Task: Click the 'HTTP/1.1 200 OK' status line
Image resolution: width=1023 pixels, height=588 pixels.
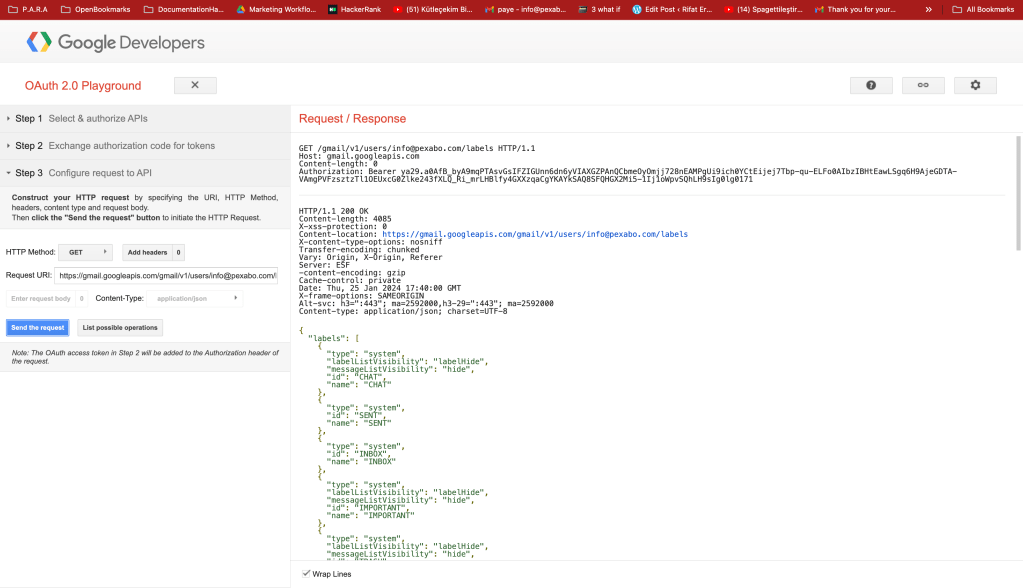Action: click(333, 211)
